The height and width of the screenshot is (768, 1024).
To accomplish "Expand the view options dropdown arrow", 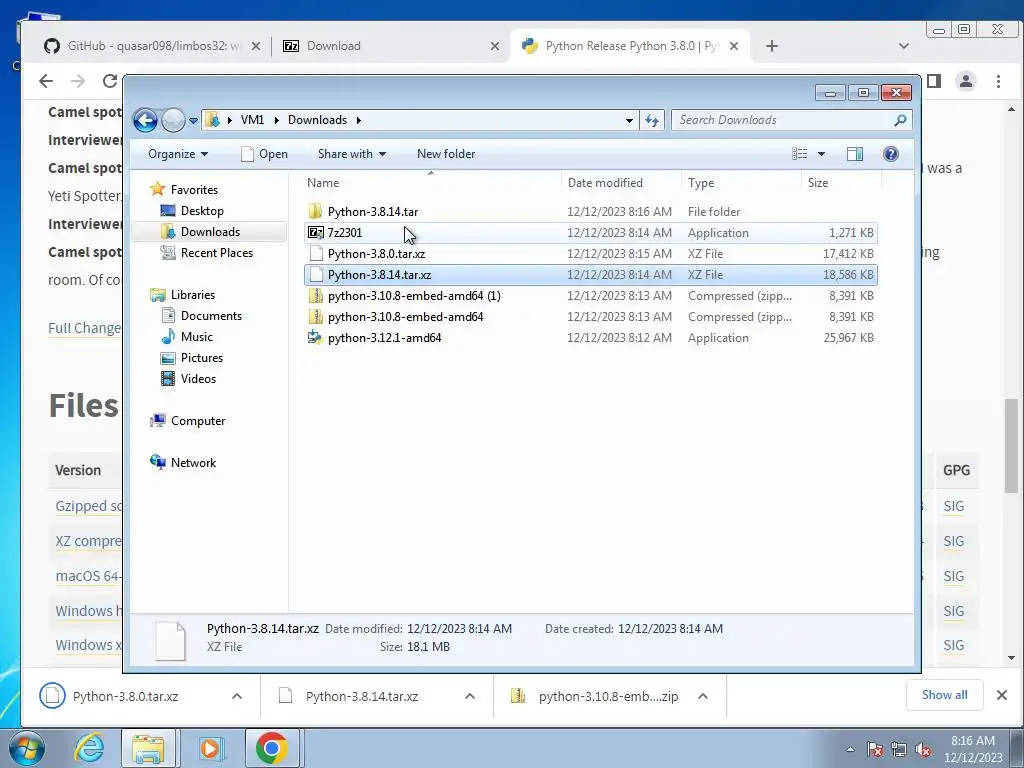I will [x=822, y=154].
